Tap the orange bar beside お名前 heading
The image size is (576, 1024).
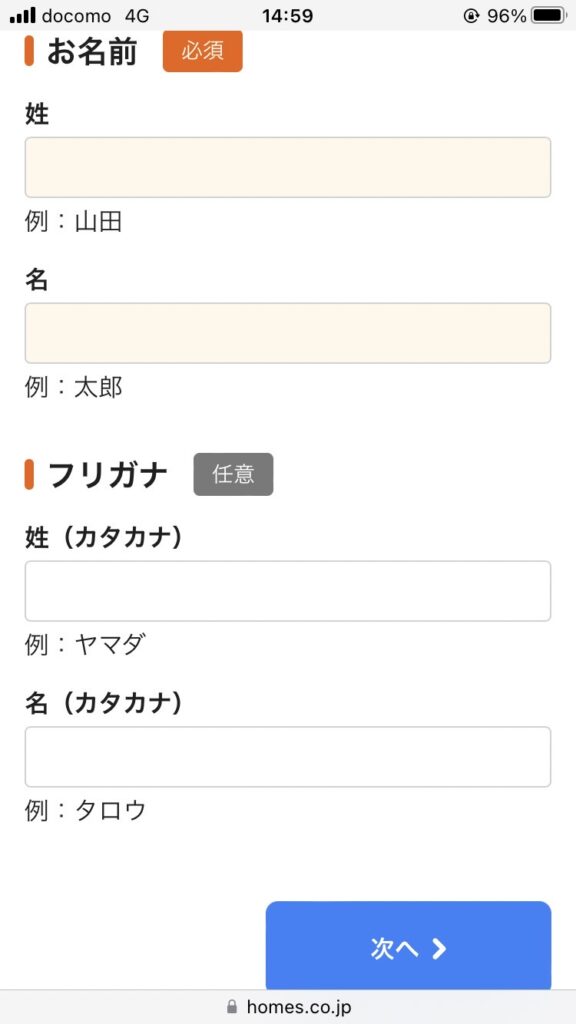point(29,52)
